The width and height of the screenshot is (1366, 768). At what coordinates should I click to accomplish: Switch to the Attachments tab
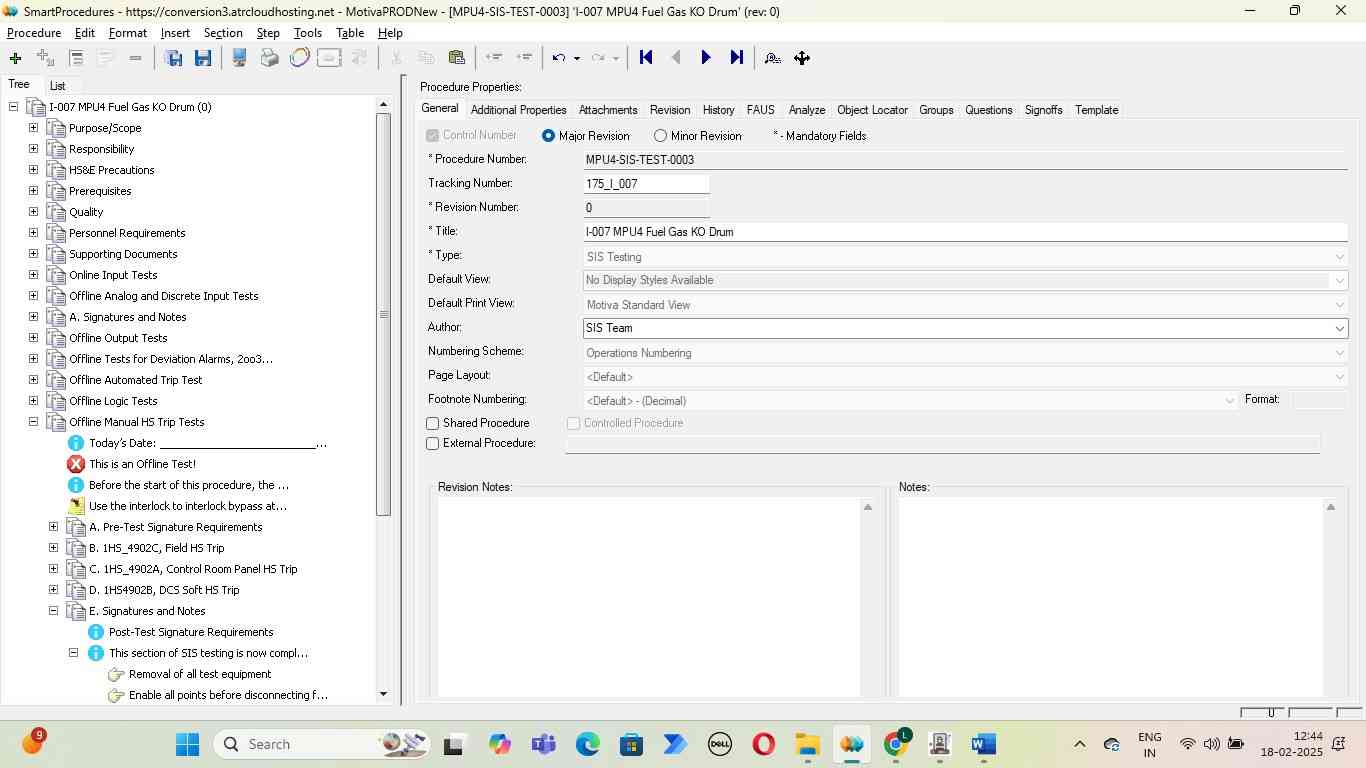[607, 110]
